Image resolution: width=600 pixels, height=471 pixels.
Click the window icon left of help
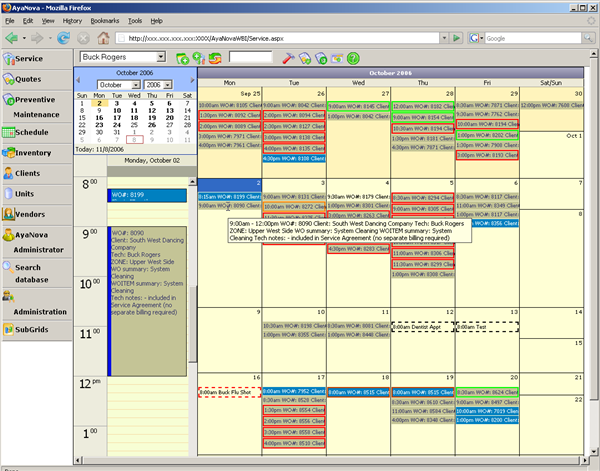pos(337,58)
